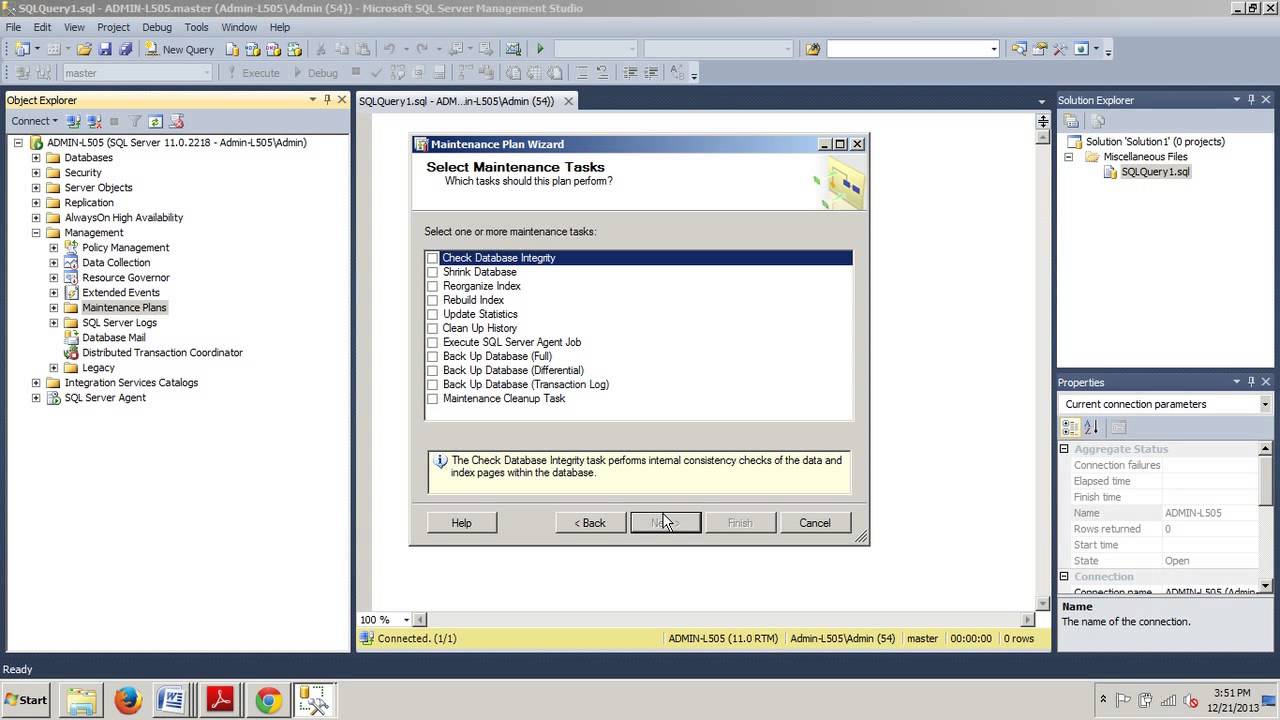Screen dimensions: 1280x720
Task: Select the Extended Events tree item
Action: pos(121,293)
